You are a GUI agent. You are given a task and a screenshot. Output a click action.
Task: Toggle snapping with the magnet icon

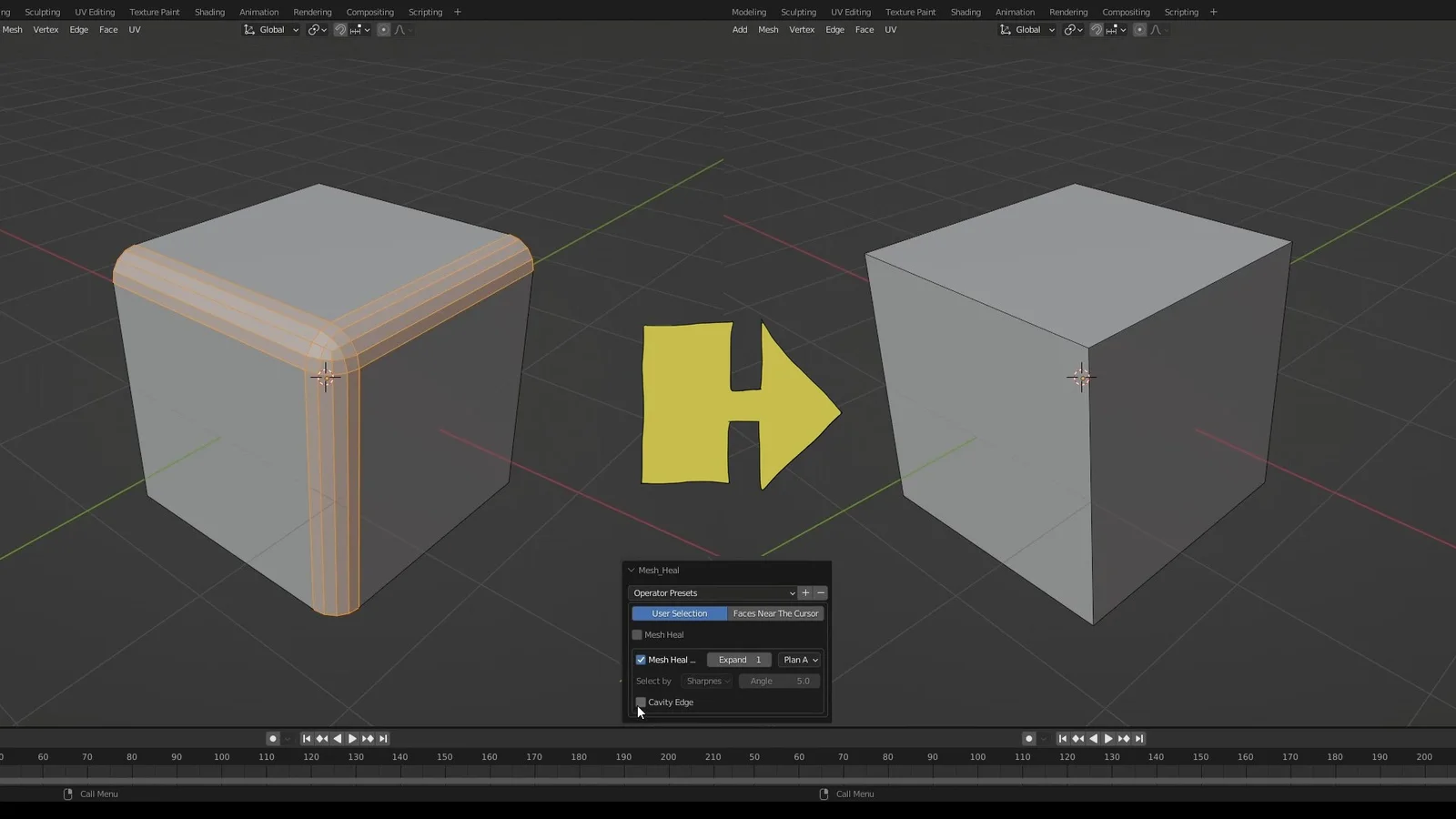coord(339,29)
